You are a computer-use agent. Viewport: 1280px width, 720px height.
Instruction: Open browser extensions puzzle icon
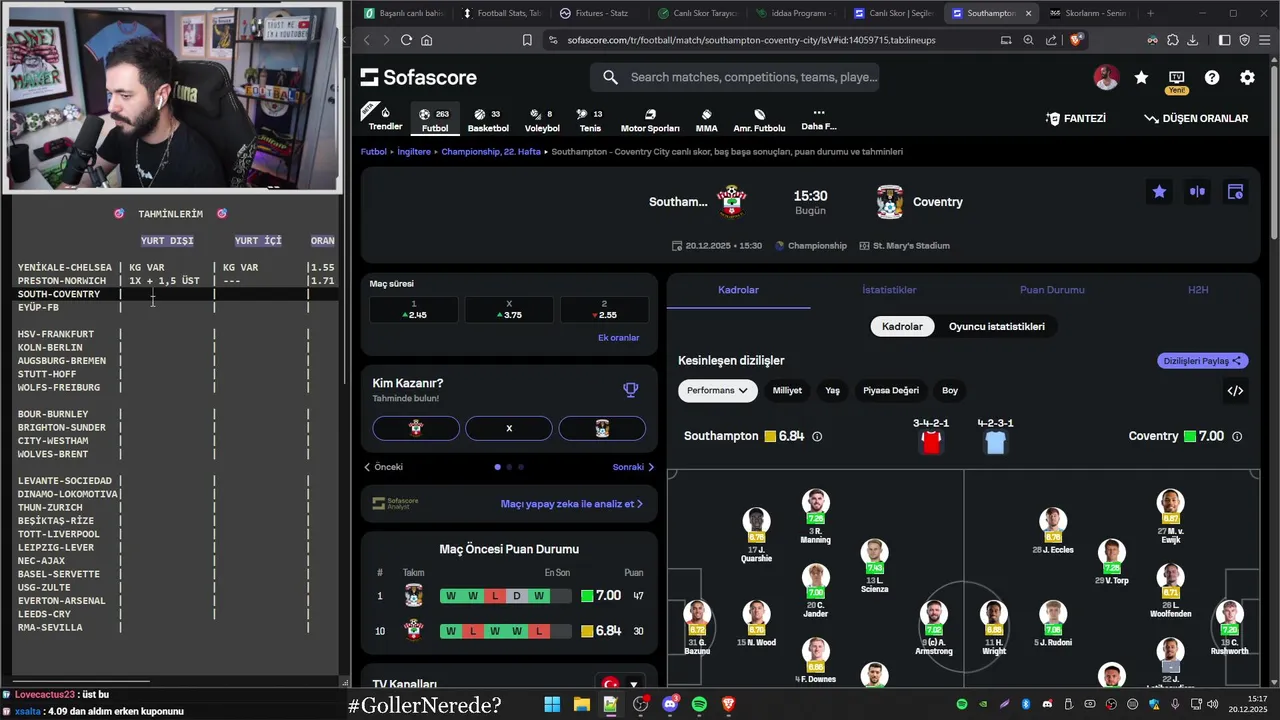[x=1173, y=40]
